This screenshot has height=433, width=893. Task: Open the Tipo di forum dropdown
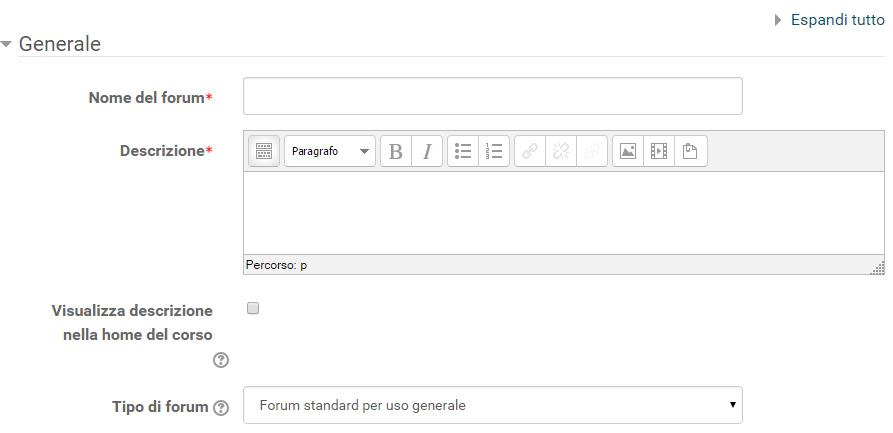point(493,405)
